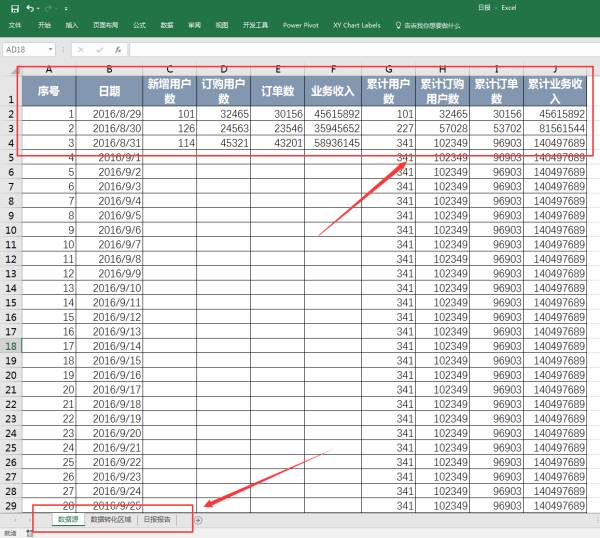Click the Insert Function fx icon
The image size is (600, 538).
(x=118, y=50)
